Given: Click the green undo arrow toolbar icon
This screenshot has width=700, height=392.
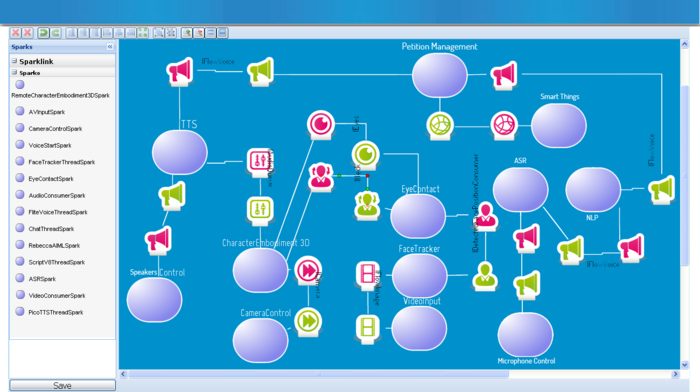Looking at the screenshot, I should pos(43,33).
